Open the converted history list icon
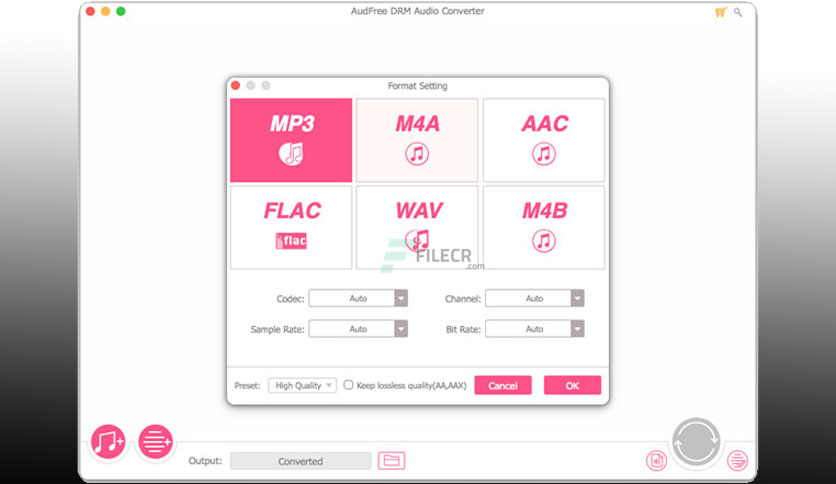Image resolution: width=836 pixels, height=484 pixels. [x=738, y=461]
